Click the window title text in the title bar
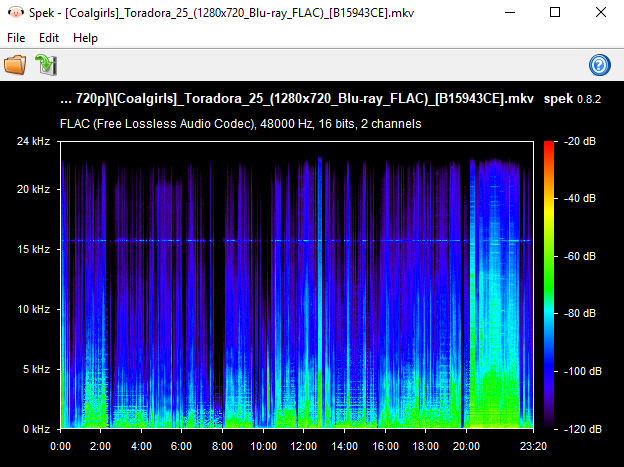The image size is (624, 467). (x=222, y=13)
